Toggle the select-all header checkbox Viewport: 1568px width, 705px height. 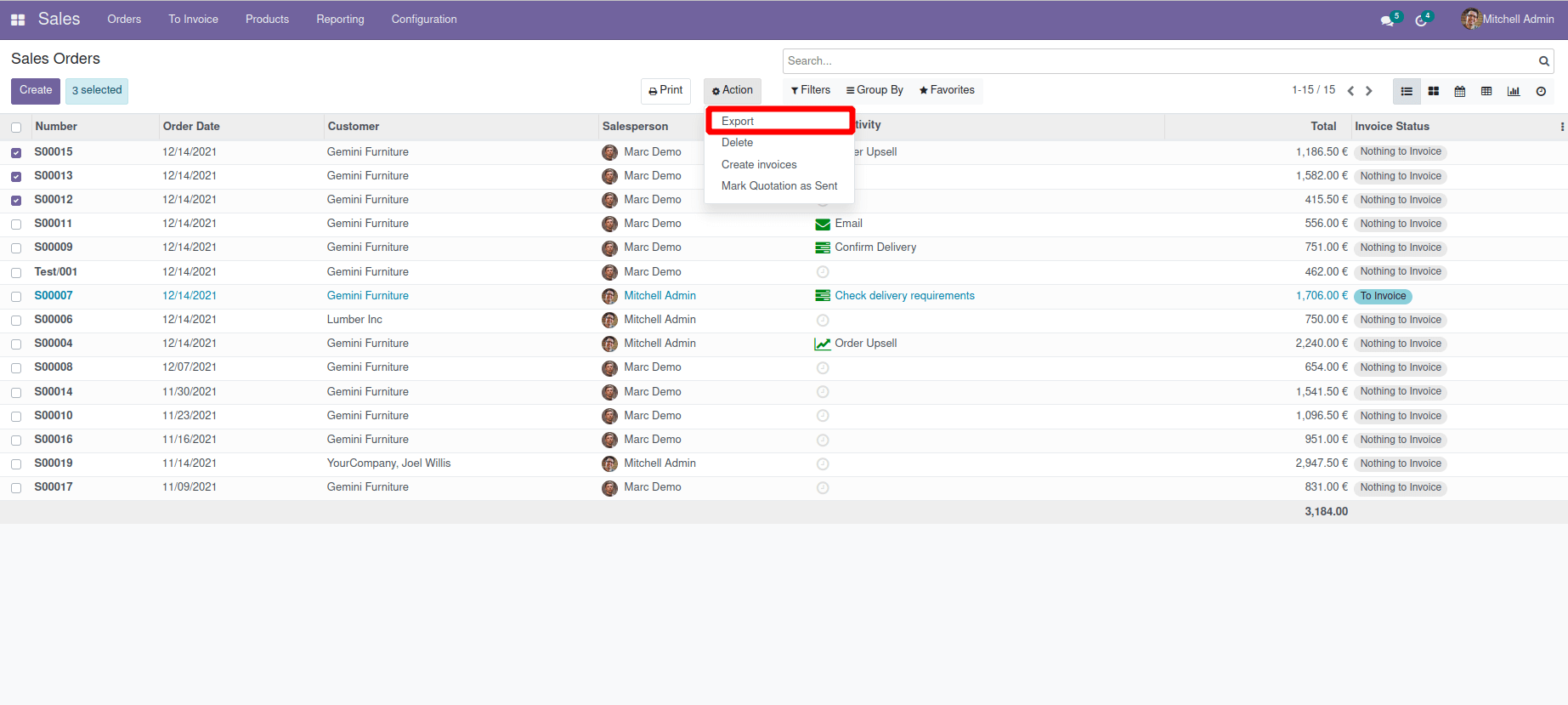coord(16,128)
